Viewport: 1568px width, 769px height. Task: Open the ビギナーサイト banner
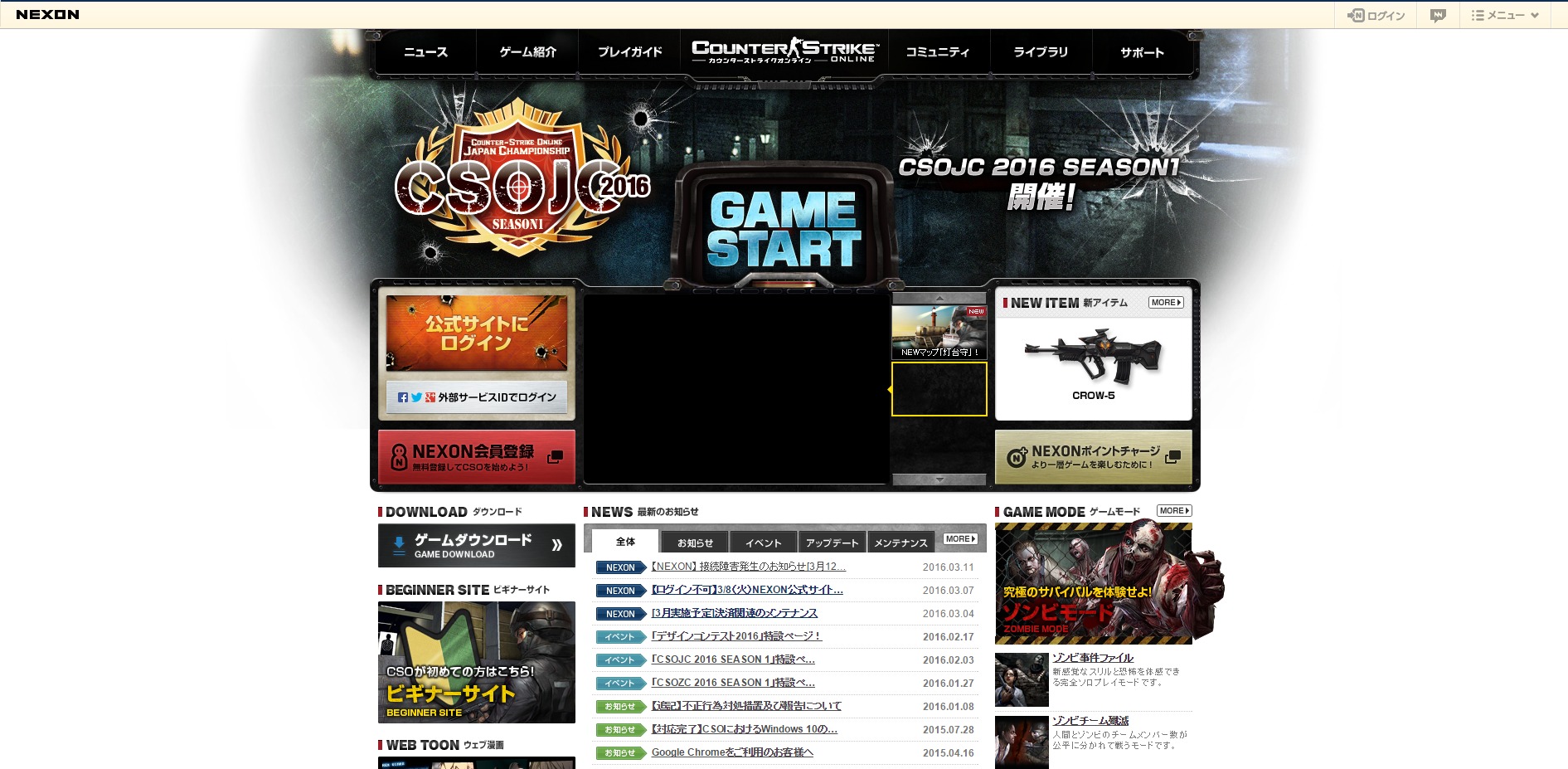tap(477, 662)
